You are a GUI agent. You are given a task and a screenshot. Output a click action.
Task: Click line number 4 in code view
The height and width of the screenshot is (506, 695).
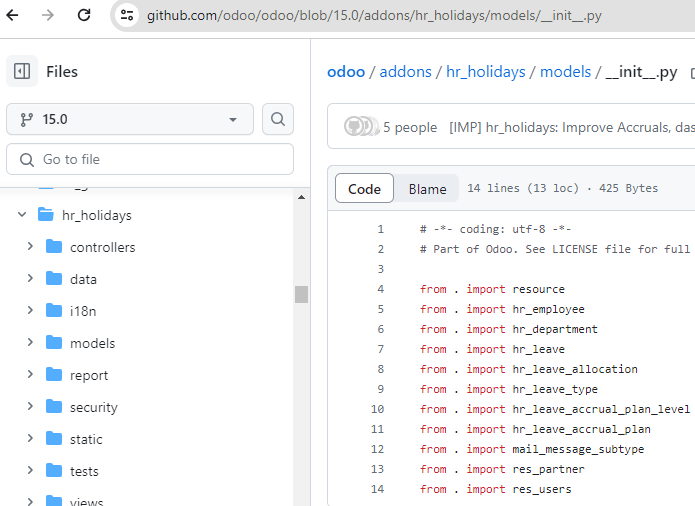tap(380, 289)
